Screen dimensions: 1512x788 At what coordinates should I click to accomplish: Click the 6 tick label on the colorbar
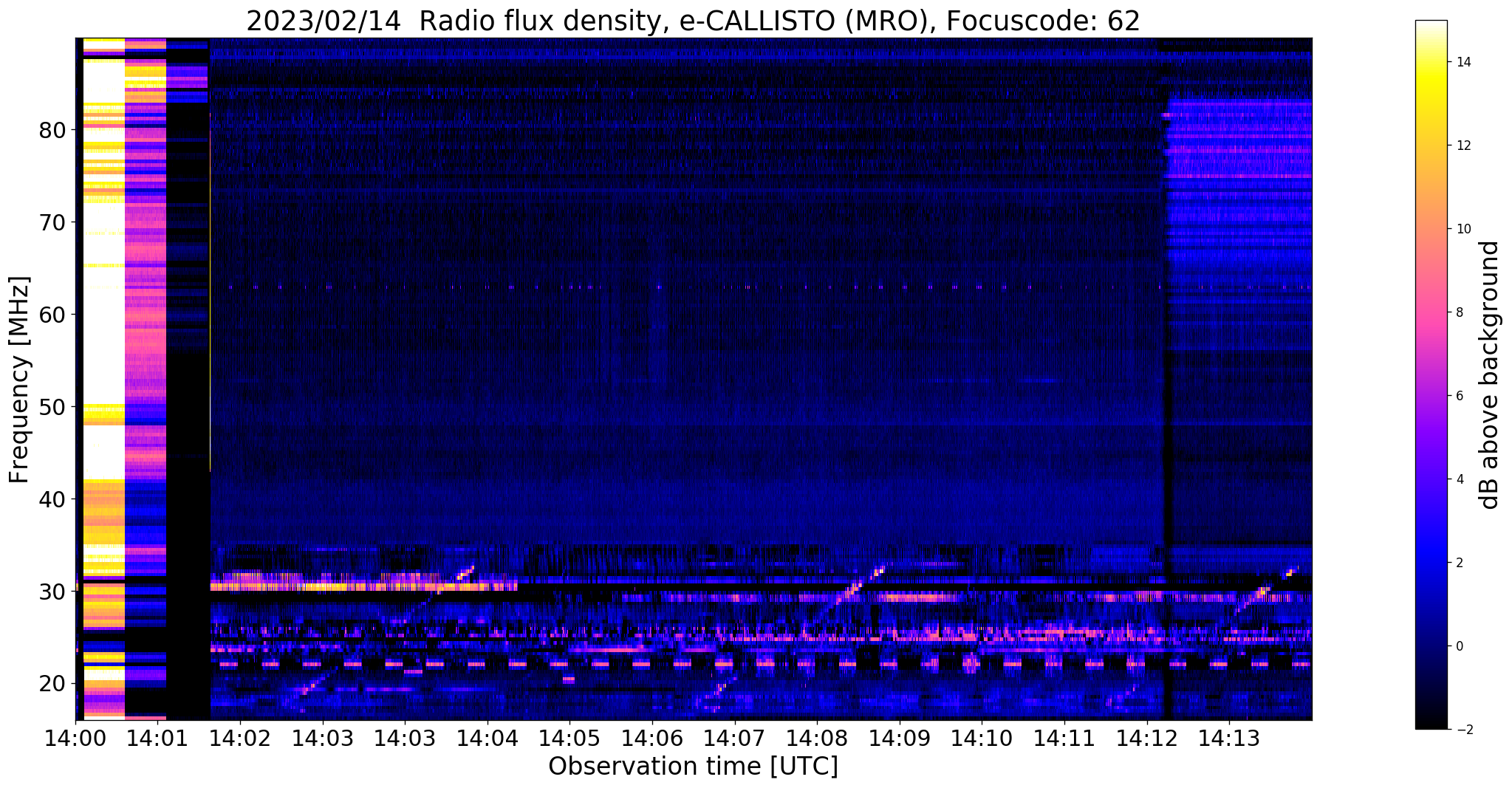pyautogui.click(x=1459, y=396)
